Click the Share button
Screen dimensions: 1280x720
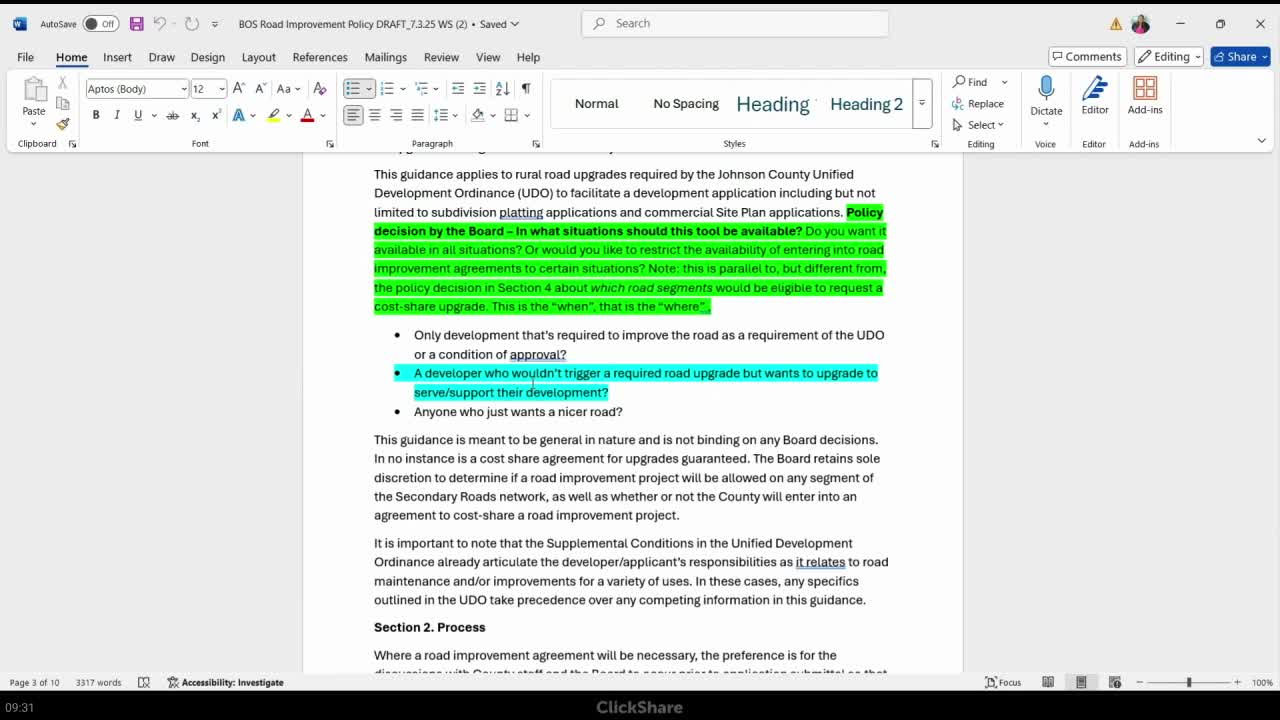(x=1240, y=57)
